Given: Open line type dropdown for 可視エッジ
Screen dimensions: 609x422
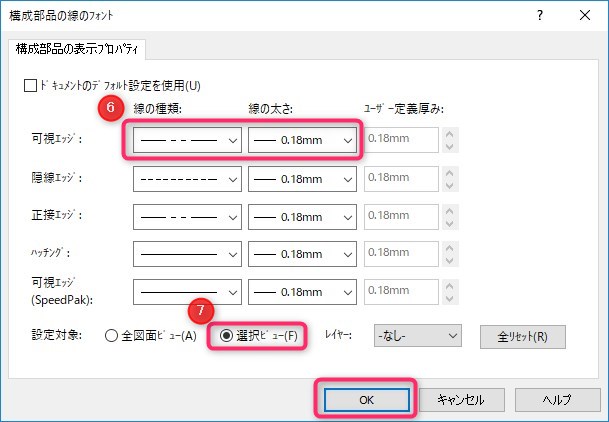Looking at the screenshot, I should [x=188, y=141].
